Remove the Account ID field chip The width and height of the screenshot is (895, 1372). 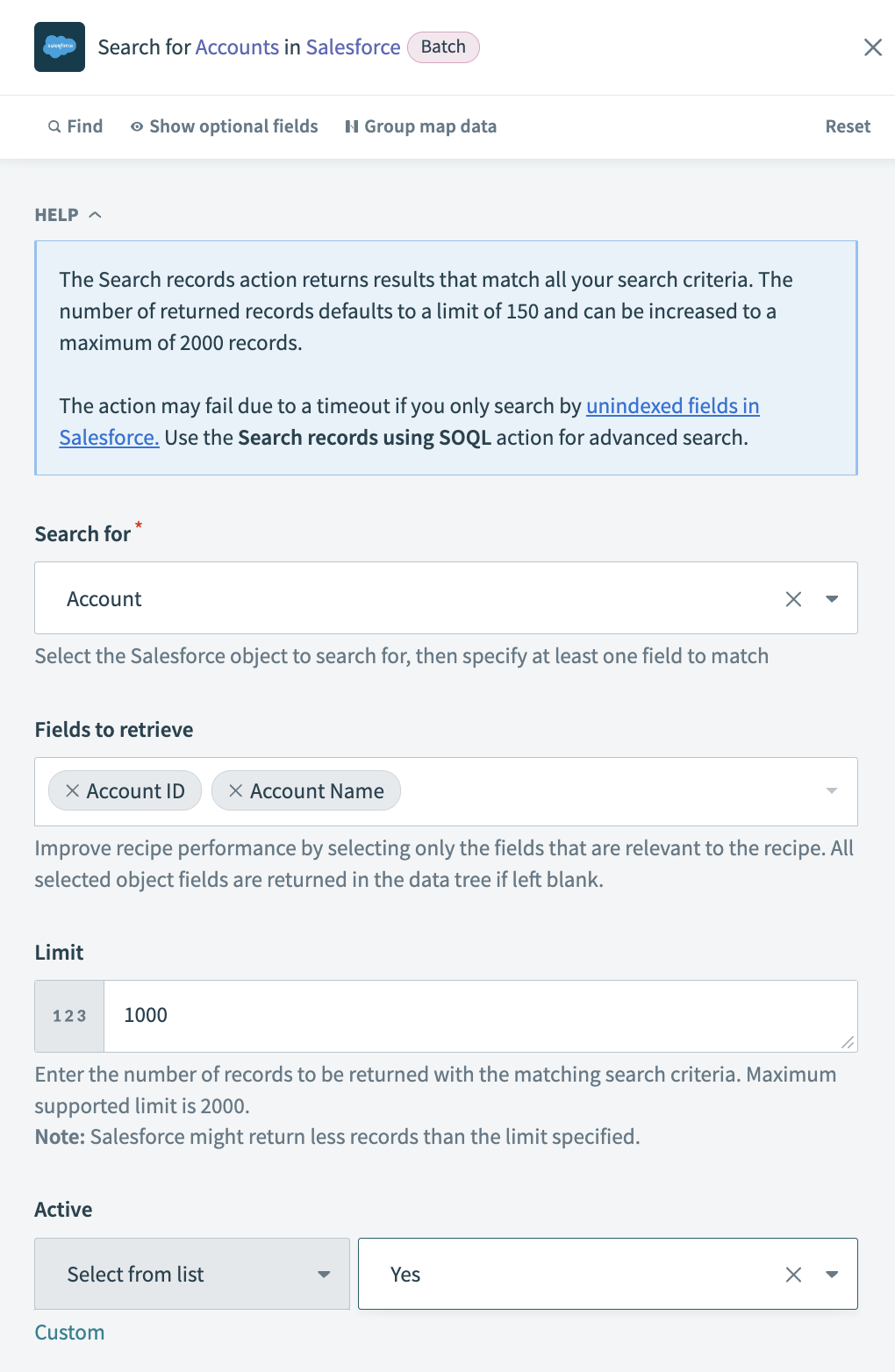74,790
